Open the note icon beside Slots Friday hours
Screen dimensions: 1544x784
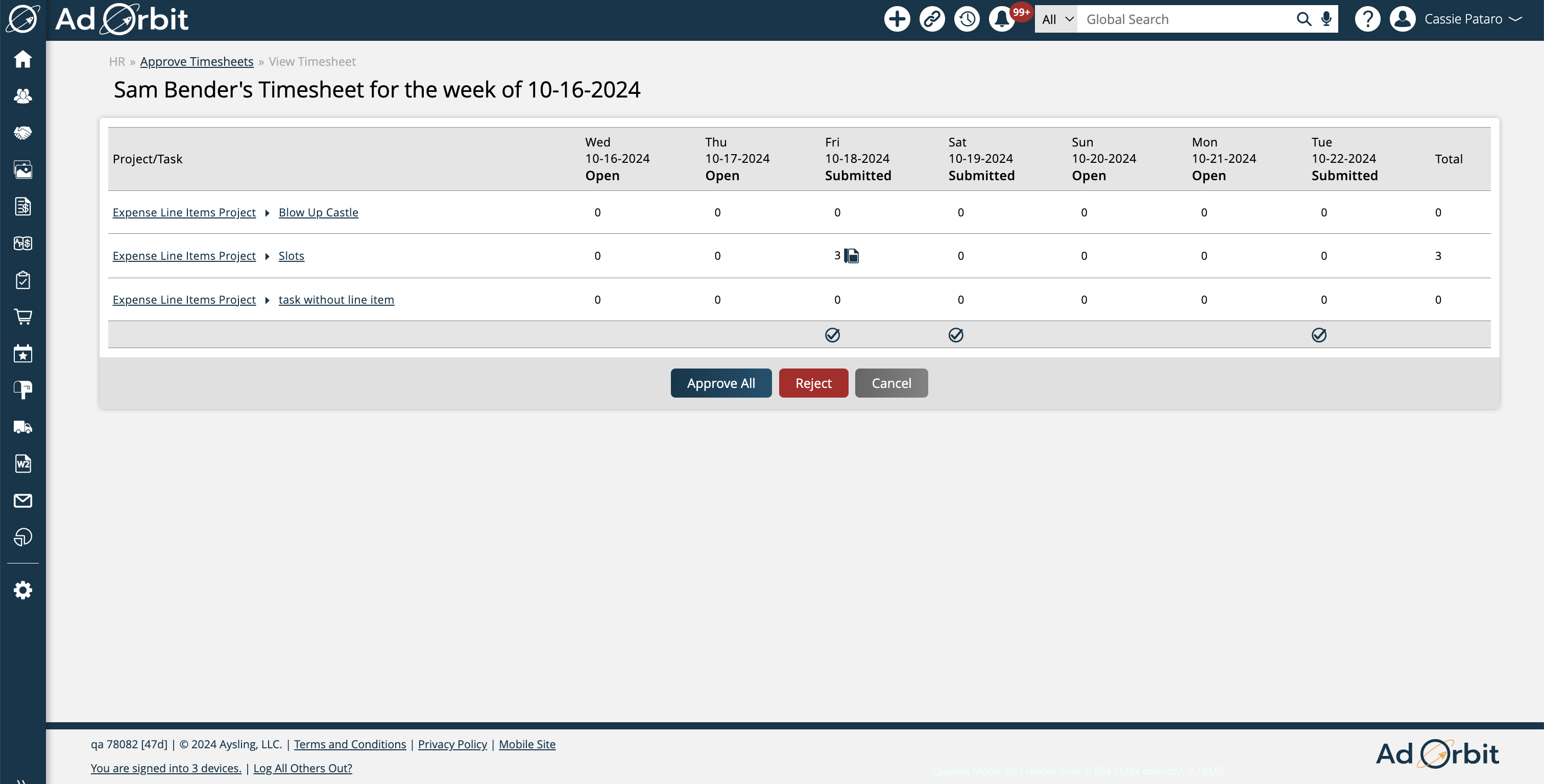851,256
